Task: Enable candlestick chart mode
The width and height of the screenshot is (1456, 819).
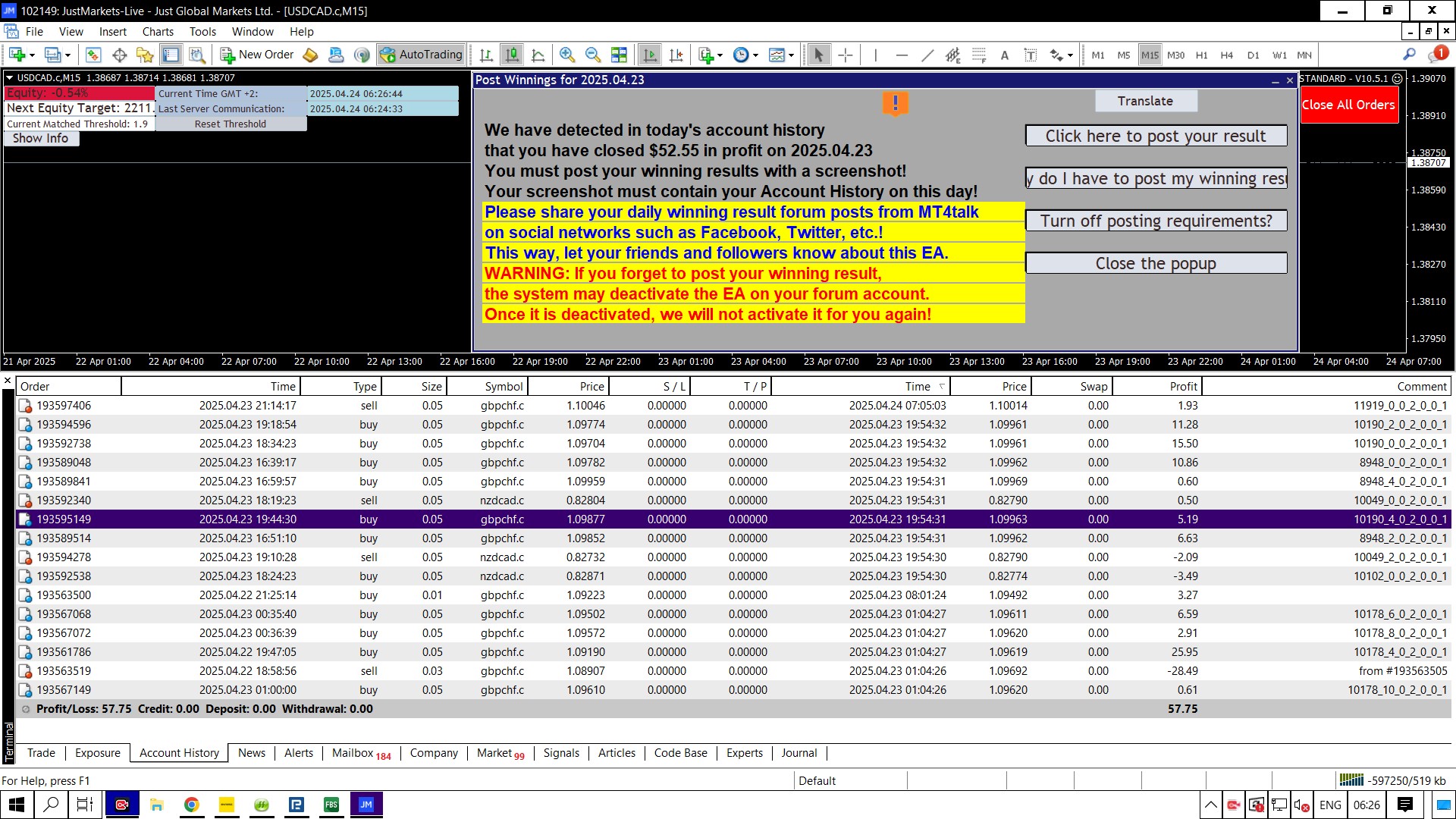Action: (513, 55)
